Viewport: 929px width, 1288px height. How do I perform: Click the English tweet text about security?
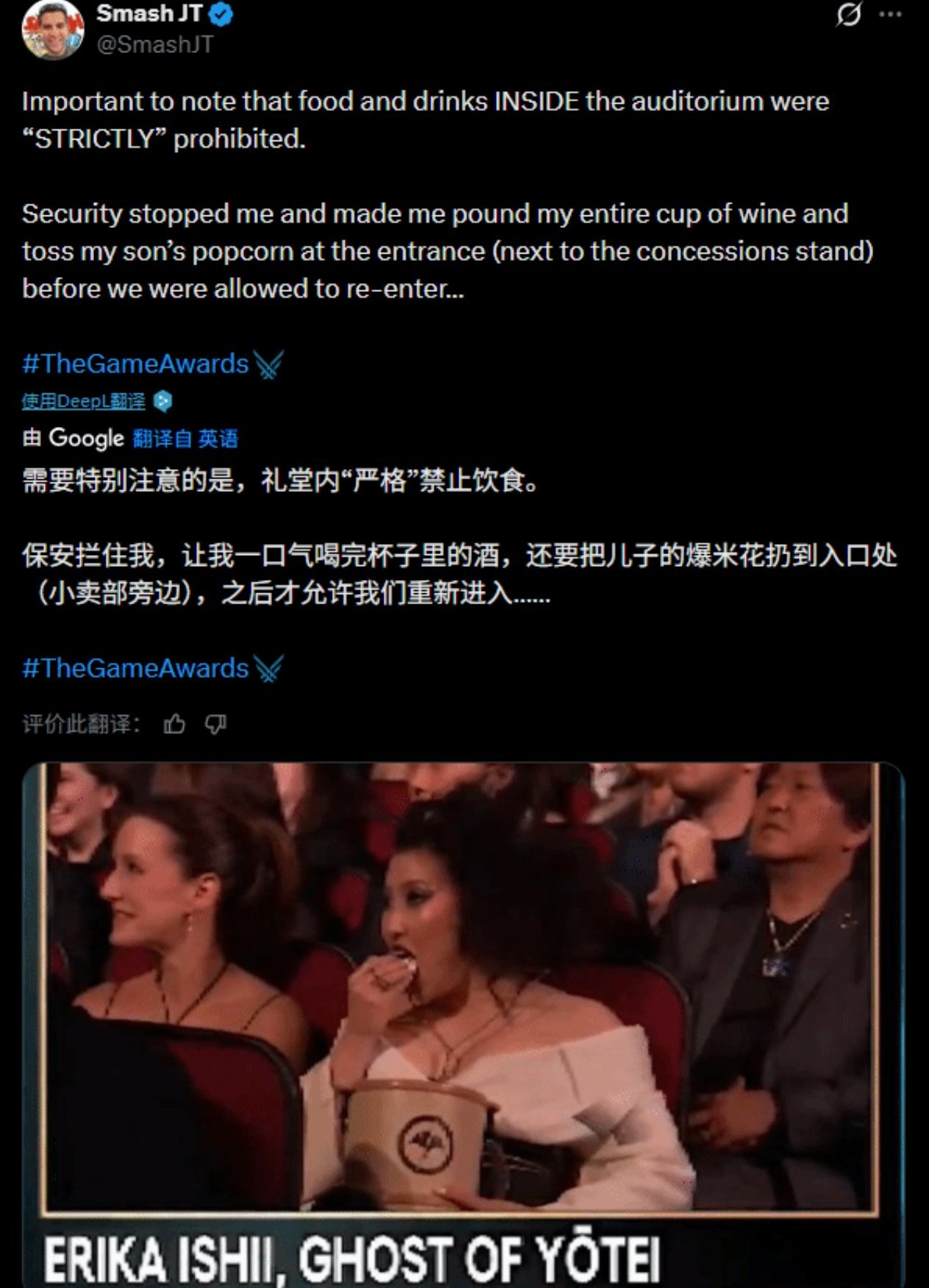(x=448, y=251)
